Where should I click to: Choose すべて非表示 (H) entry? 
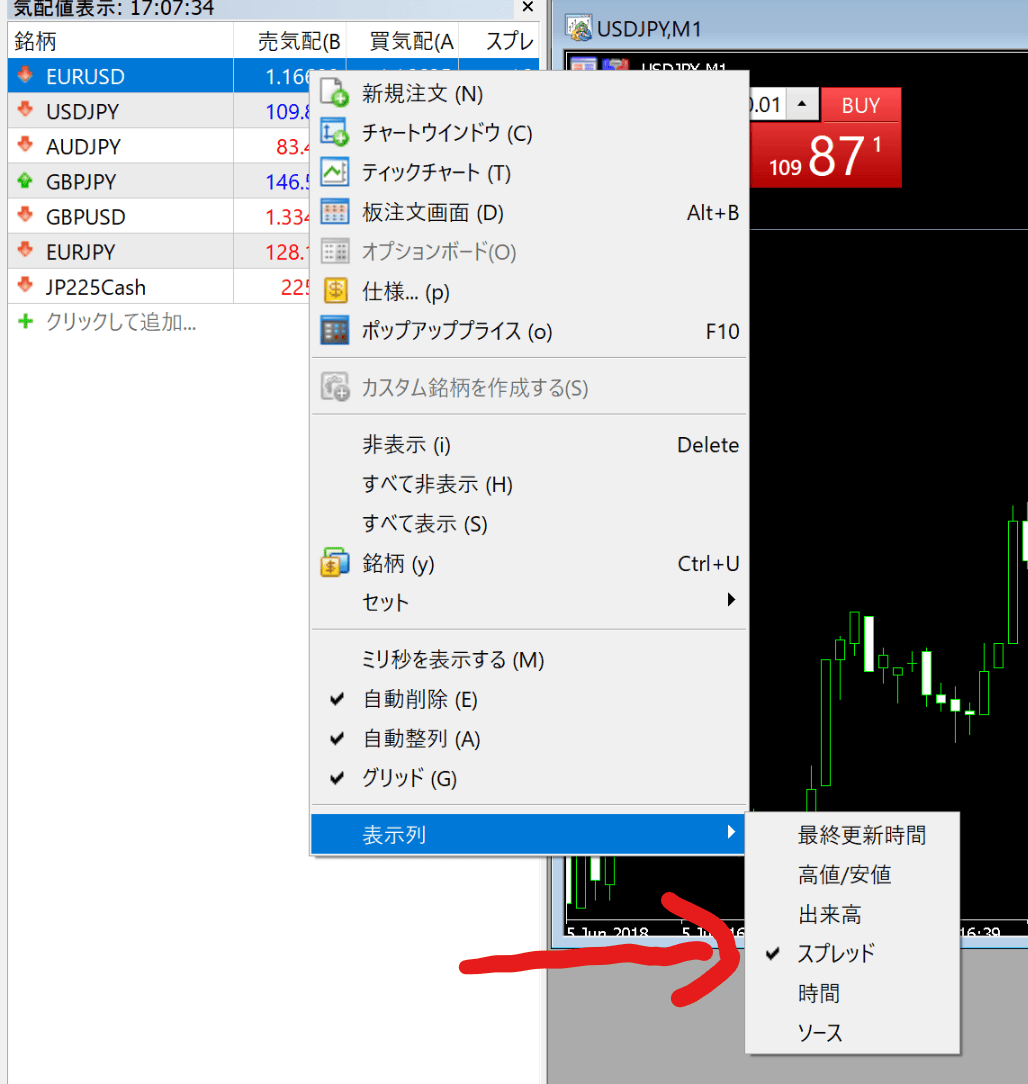pos(530,484)
